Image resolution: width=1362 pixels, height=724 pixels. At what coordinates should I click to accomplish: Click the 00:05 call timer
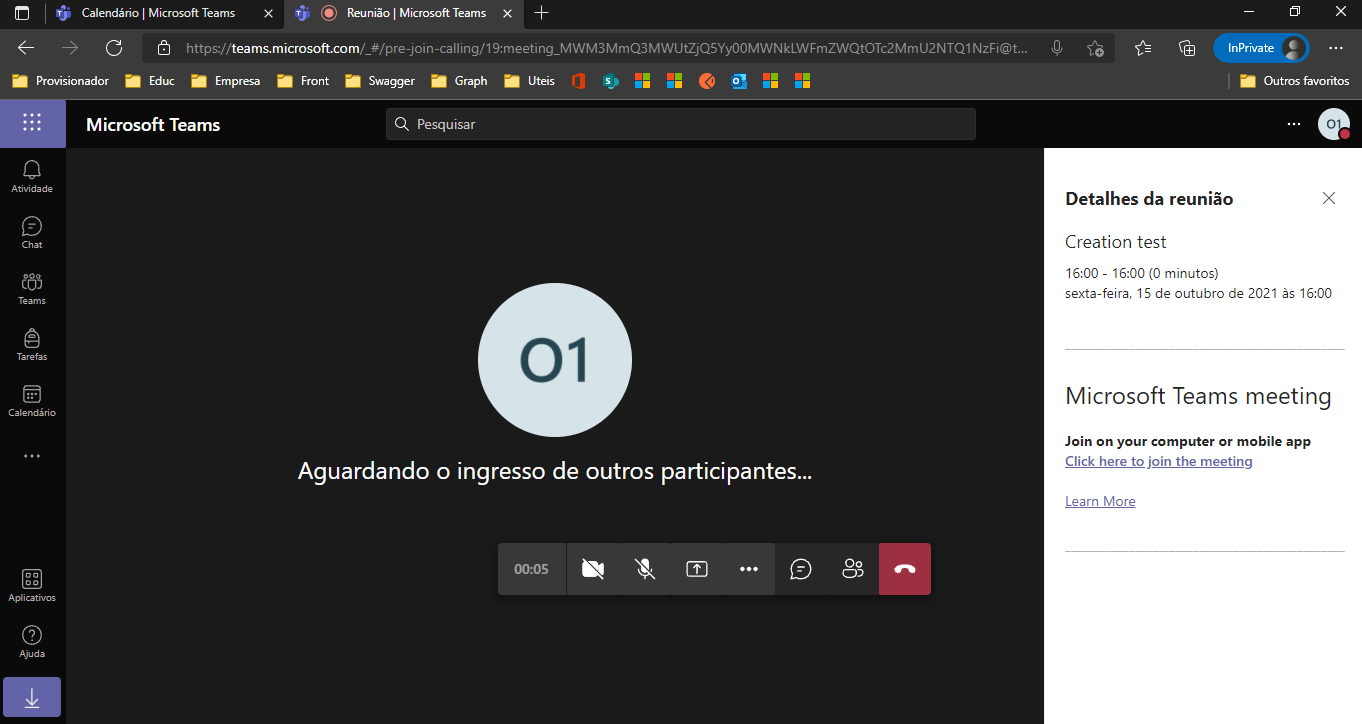(532, 569)
